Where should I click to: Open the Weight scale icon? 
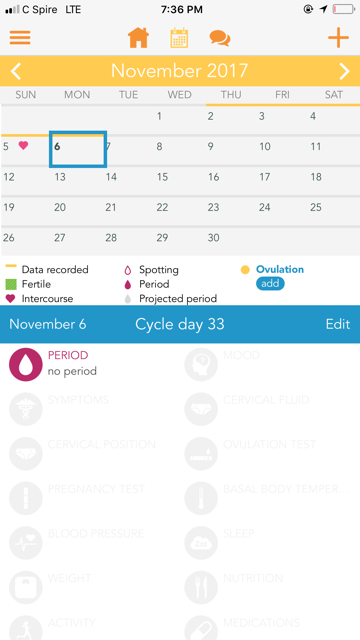pos(26,588)
